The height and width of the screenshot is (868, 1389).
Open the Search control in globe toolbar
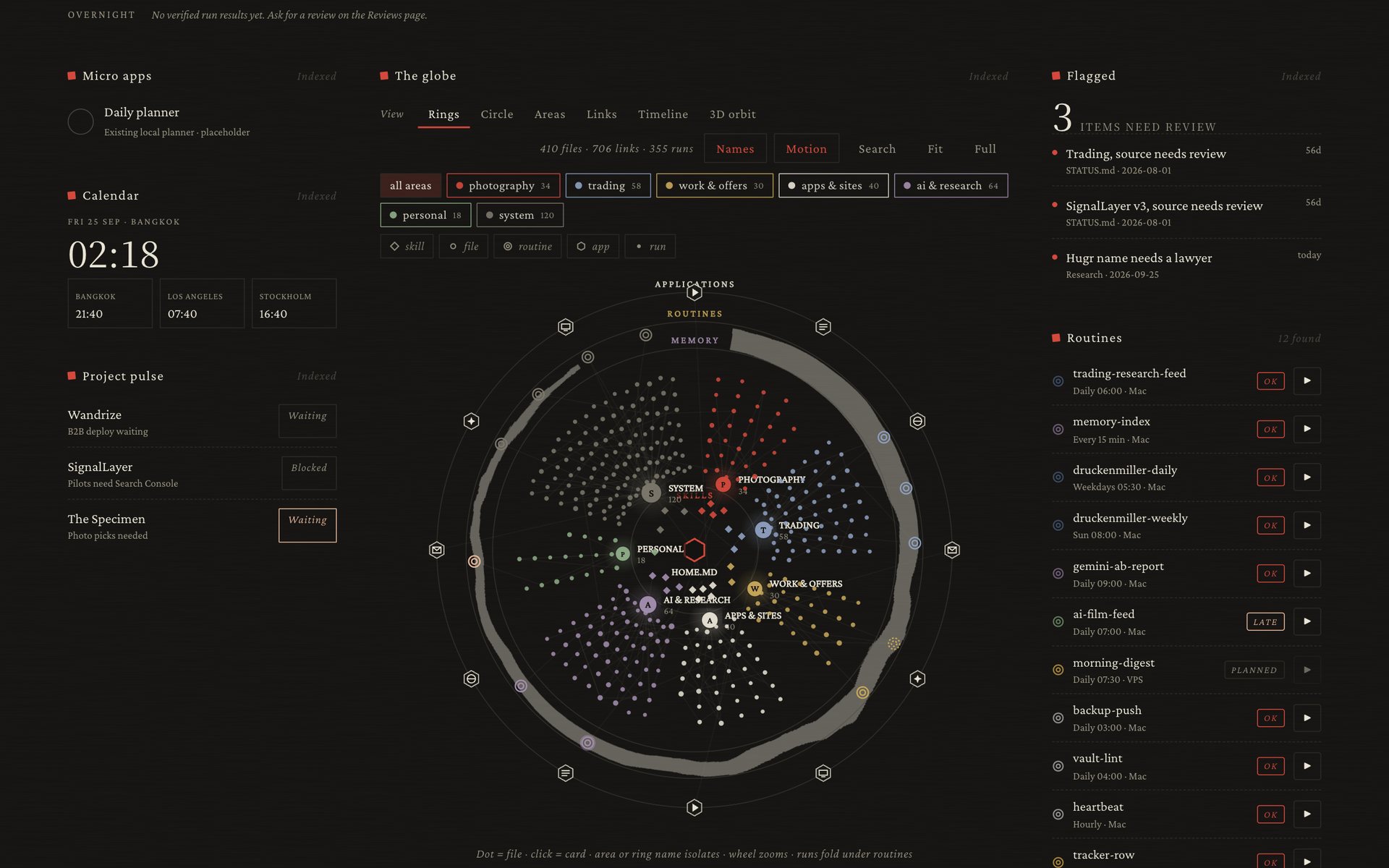pos(877,149)
